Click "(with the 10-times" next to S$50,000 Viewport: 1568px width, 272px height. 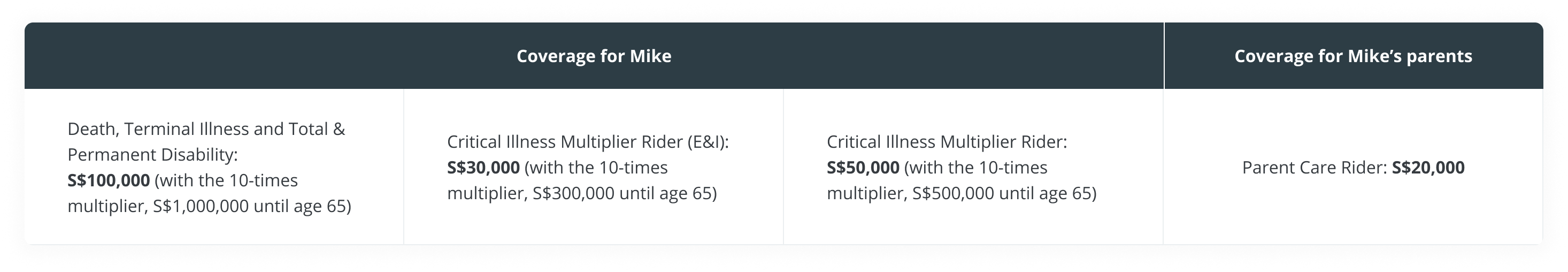(x=975, y=168)
